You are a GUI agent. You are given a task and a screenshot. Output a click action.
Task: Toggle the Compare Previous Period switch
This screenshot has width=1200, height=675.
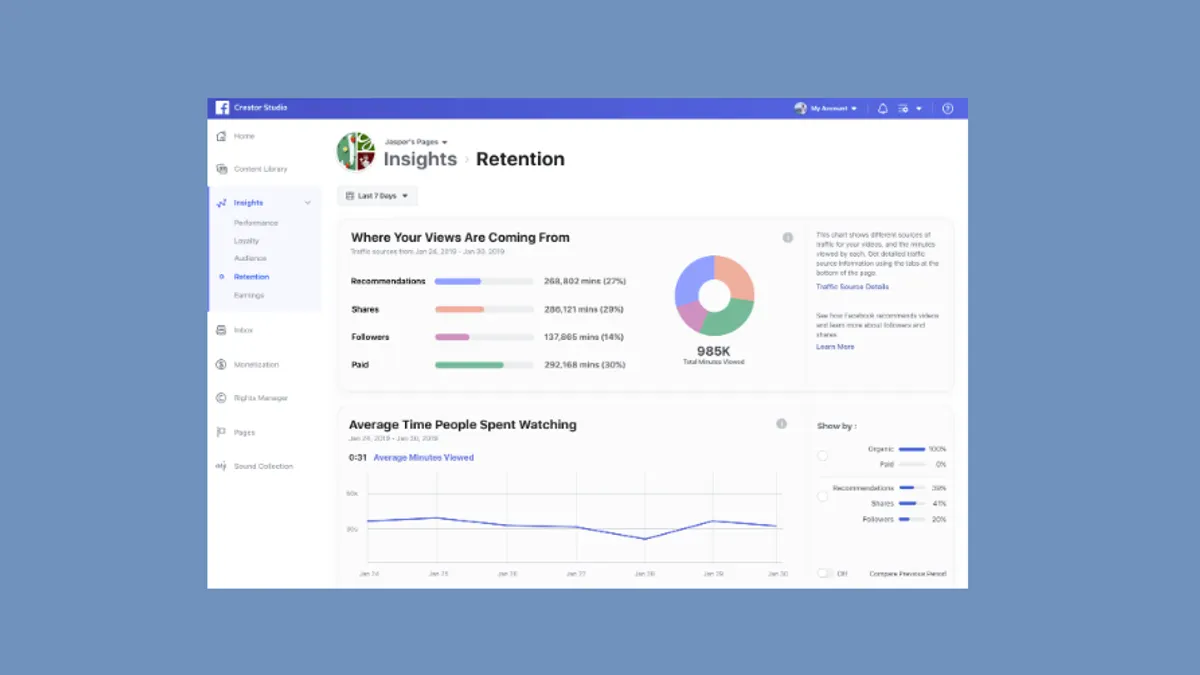825,573
